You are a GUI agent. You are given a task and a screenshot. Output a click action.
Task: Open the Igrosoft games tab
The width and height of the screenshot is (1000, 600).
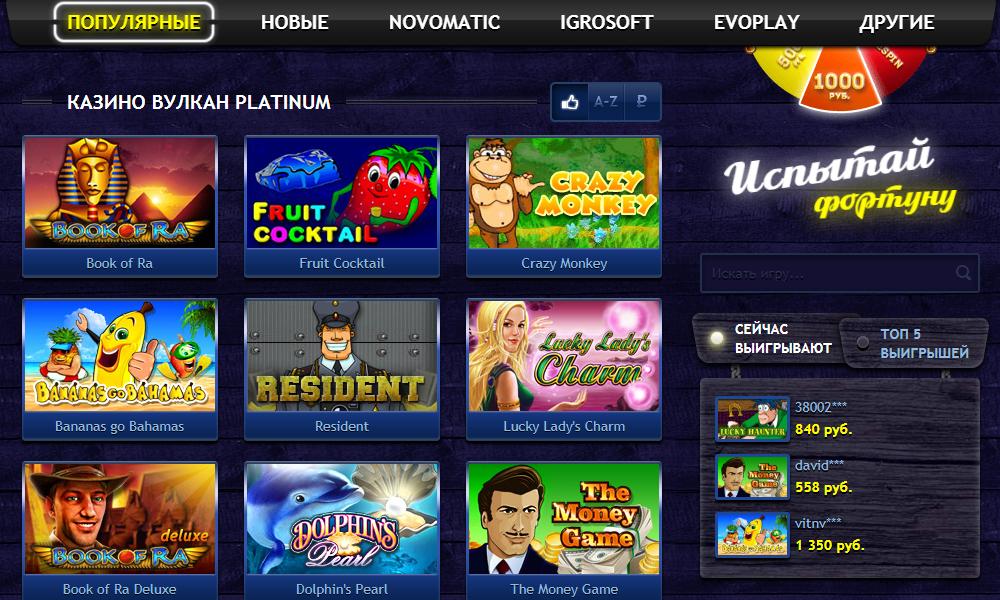pos(607,22)
